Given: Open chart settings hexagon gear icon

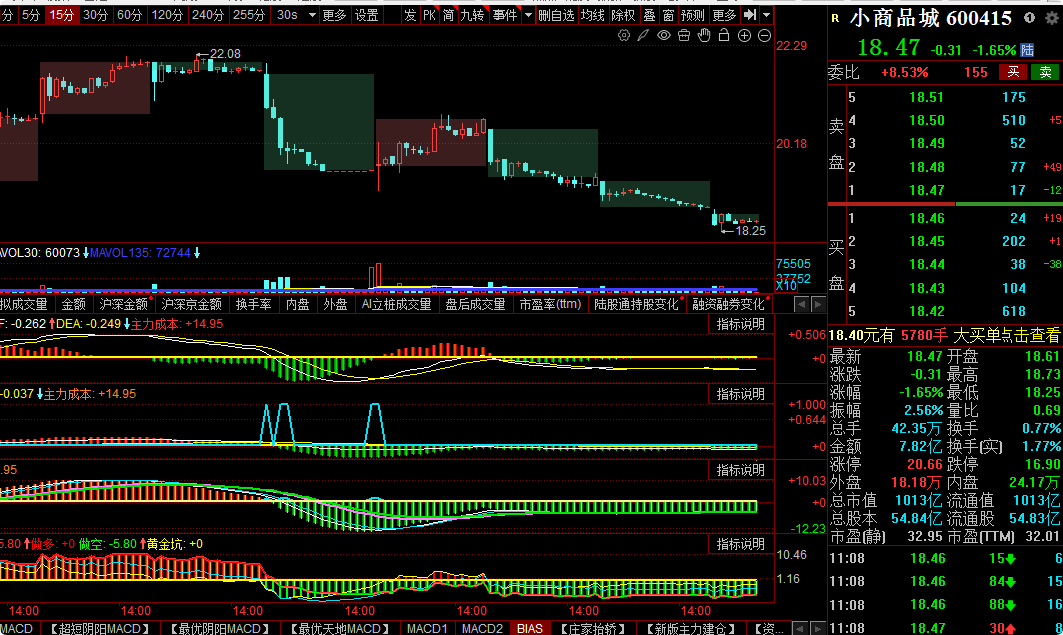Looking at the screenshot, I should [624, 35].
